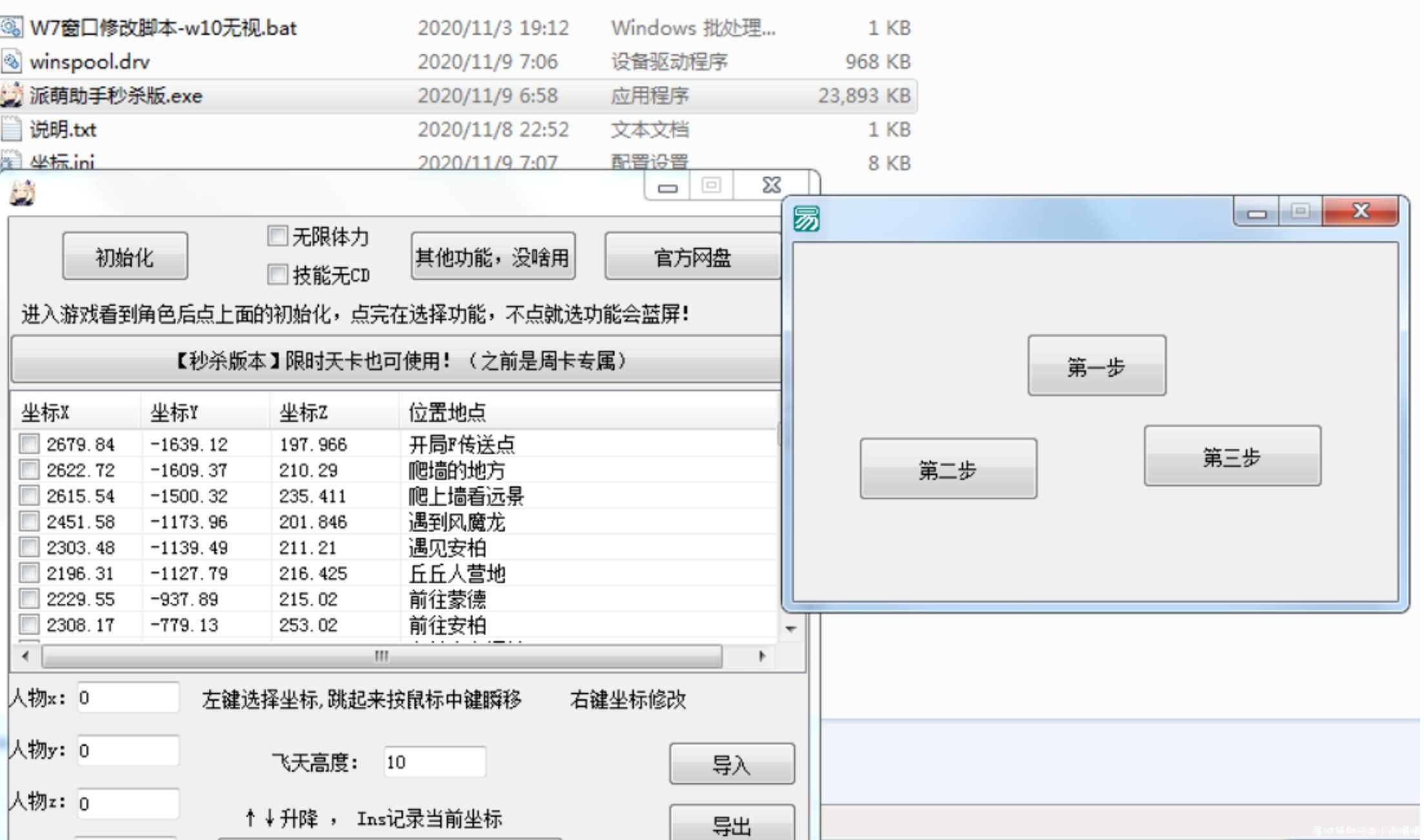The image size is (1424, 840).
Task: Check the 前往安柏 row checkbox
Action: tap(29, 625)
